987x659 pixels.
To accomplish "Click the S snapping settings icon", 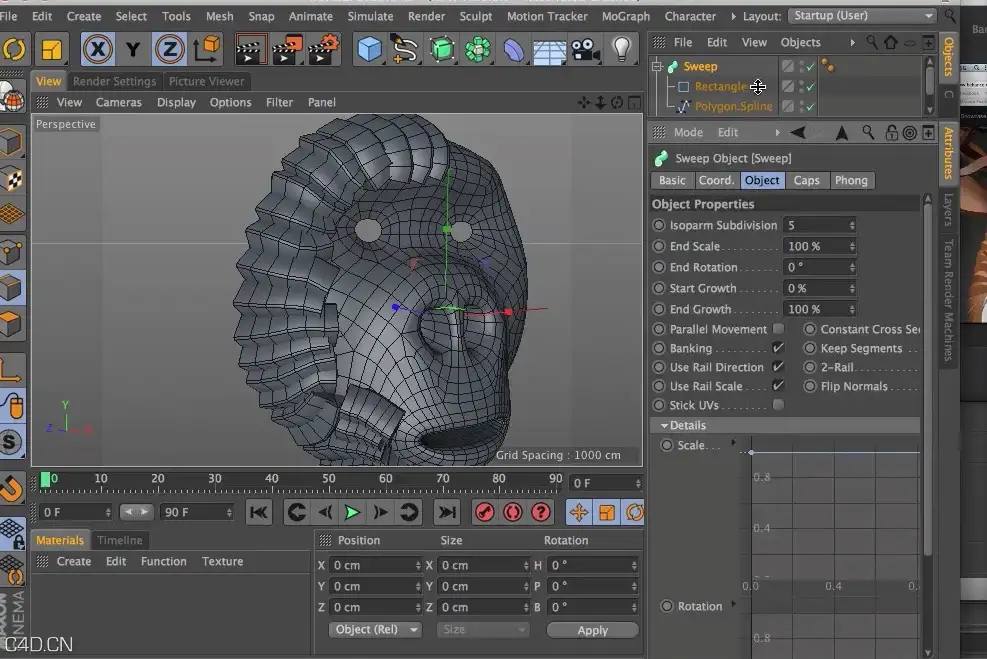I will point(11,442).
